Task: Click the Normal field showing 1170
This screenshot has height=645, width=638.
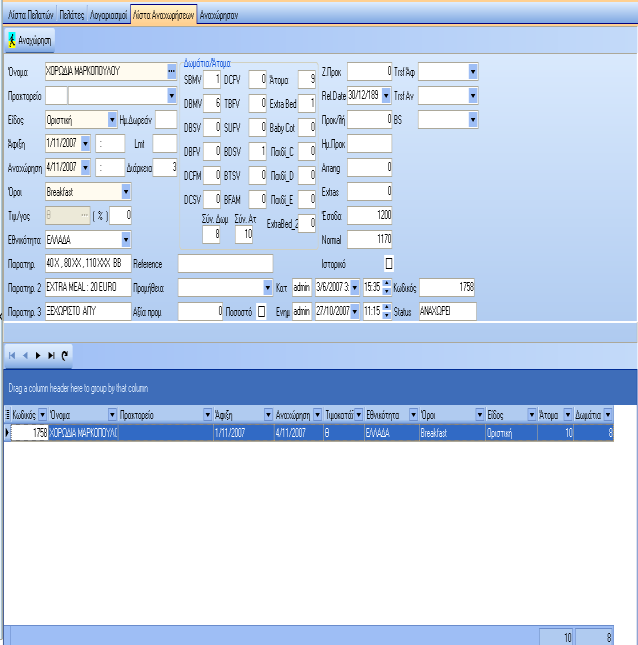Action: tap(369, 239)
